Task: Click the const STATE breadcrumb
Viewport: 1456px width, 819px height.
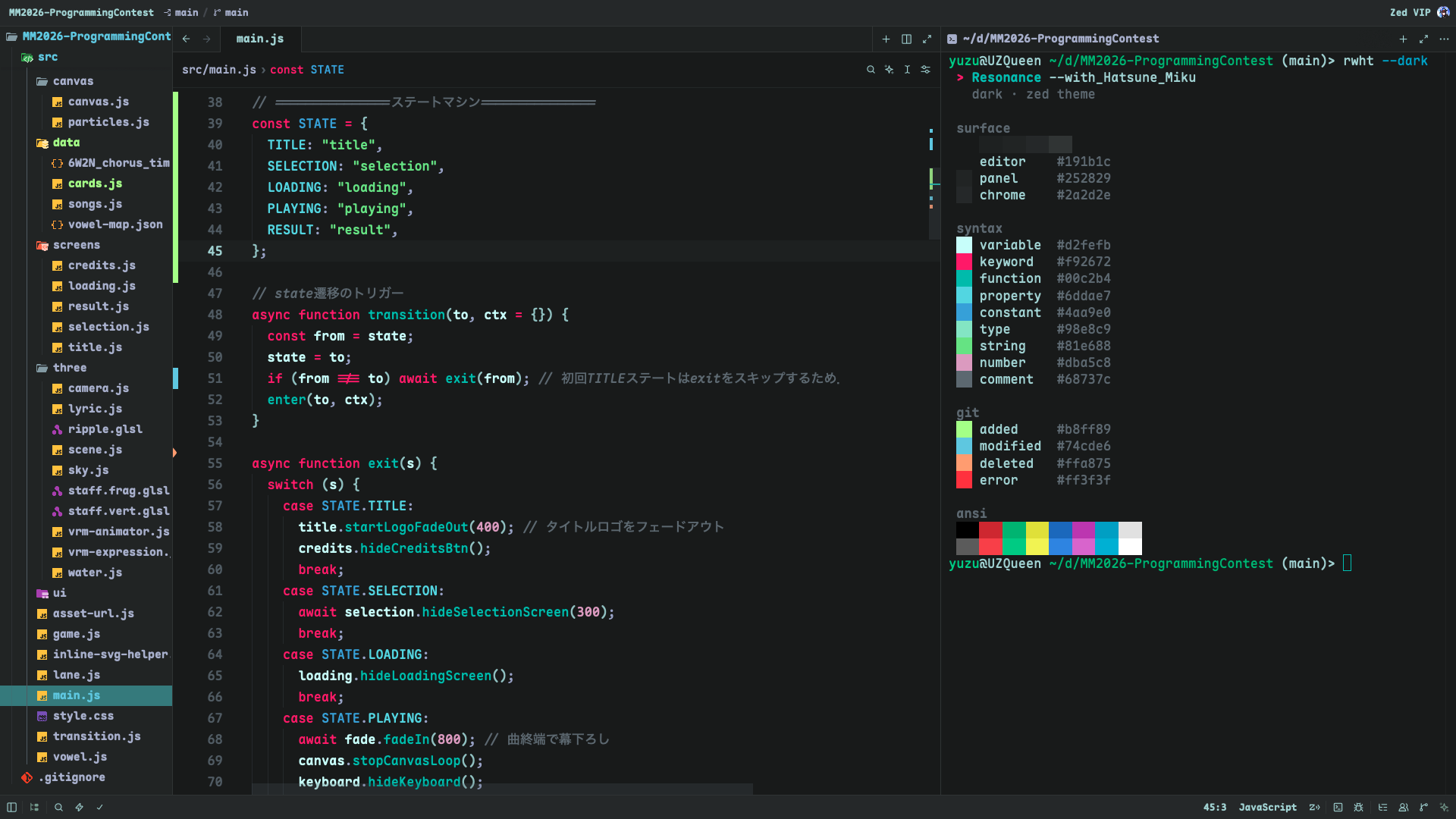Action: 307,70
